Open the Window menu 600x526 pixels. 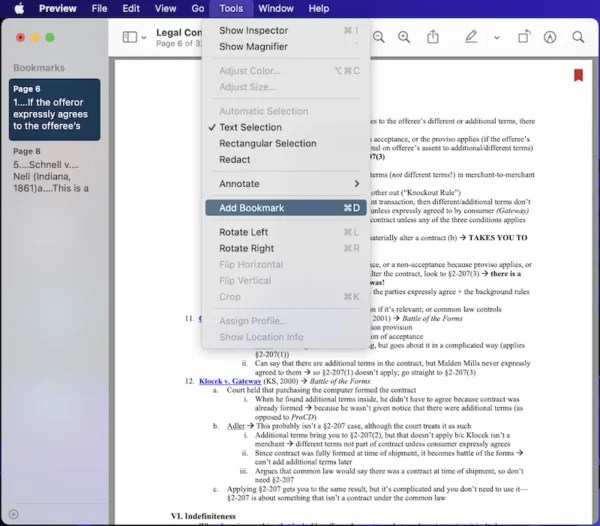[276, 8]
